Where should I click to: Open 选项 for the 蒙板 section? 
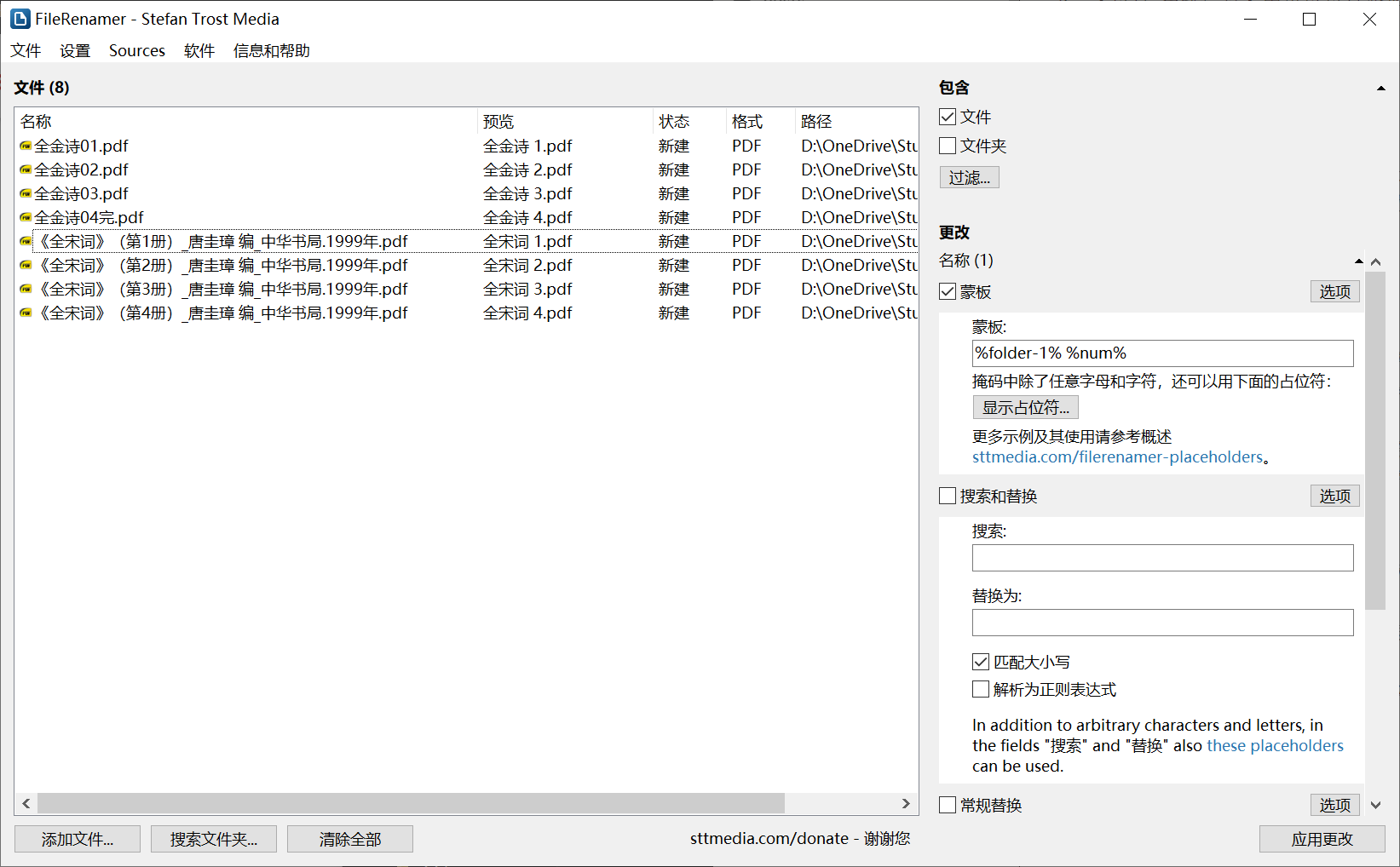[1334, 292]
